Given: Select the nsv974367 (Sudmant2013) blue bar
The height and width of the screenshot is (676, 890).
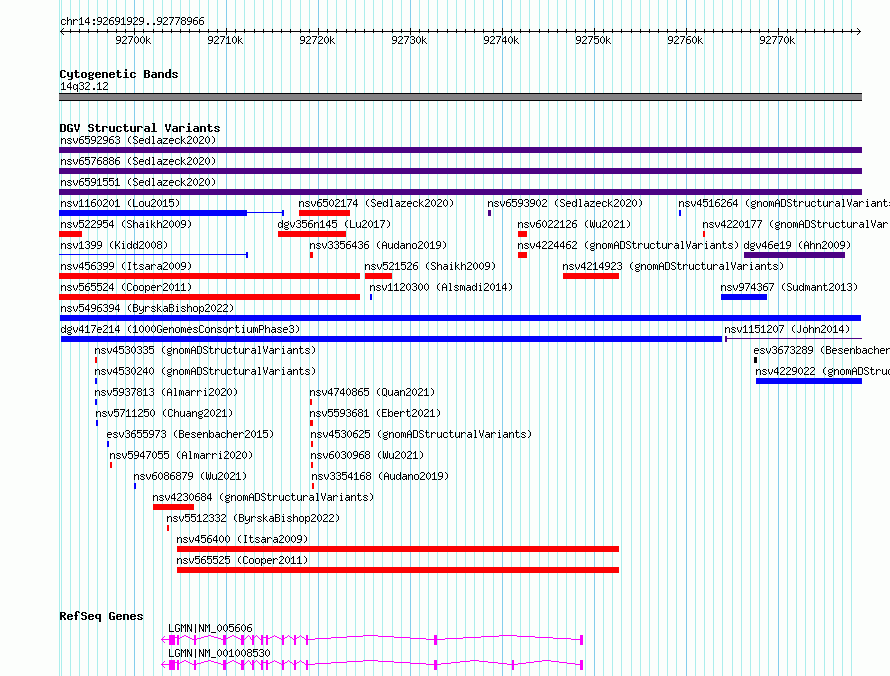Looking at the screenshot, I should click(x=744, y=297).
